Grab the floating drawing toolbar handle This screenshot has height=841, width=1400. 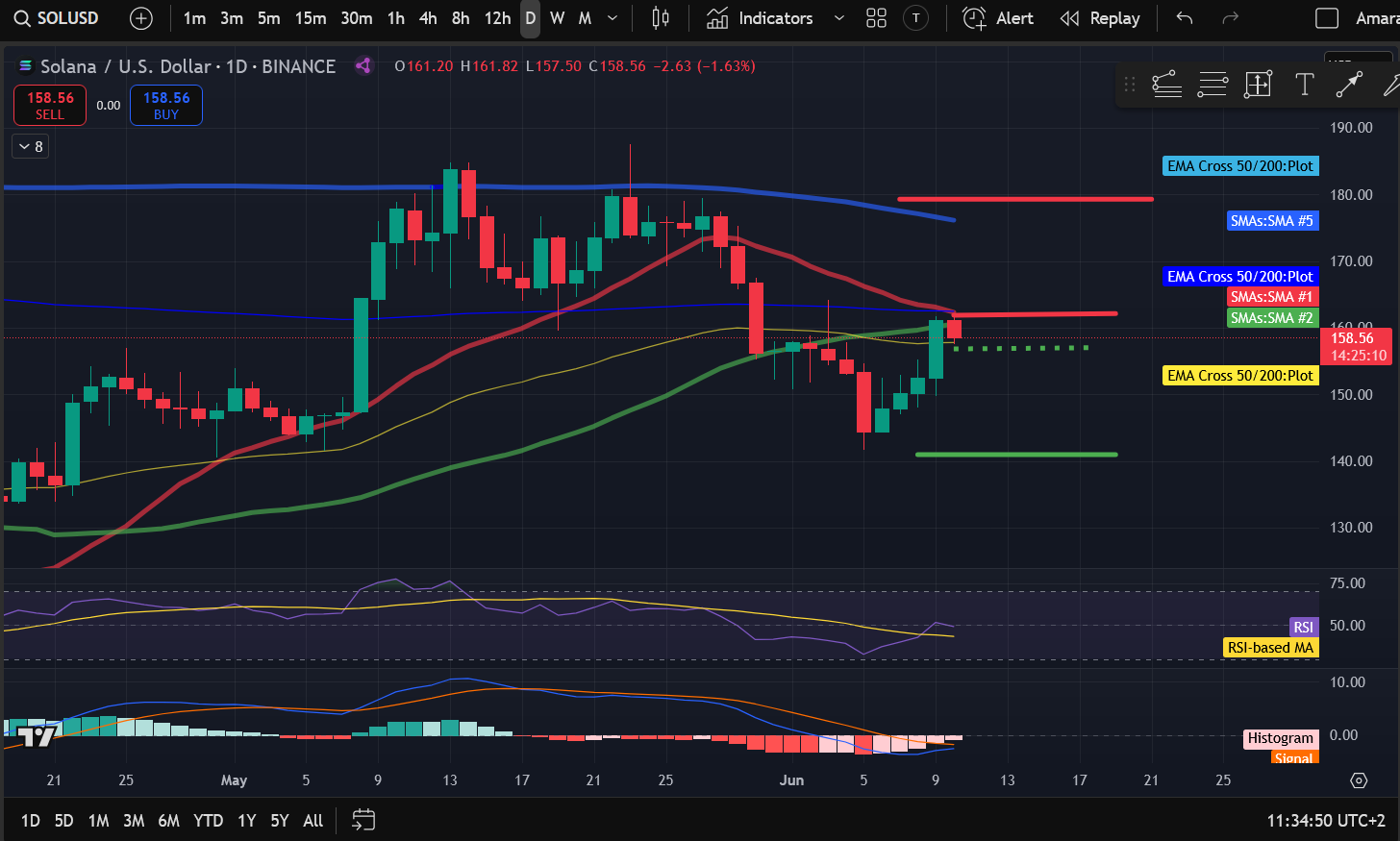click(1130, 85)
